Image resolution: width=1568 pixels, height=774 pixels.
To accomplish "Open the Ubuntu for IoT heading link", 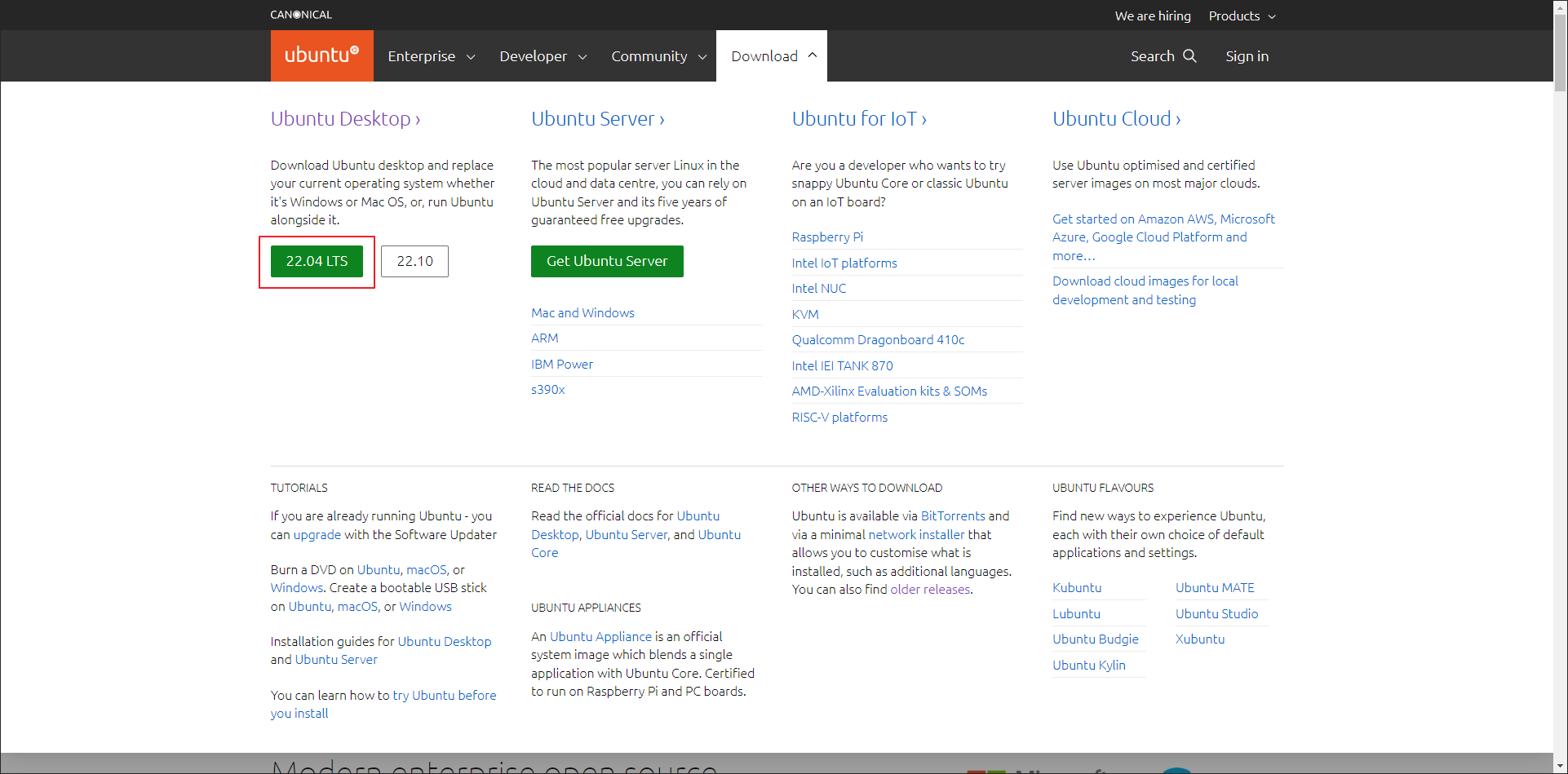I will pos(859,118).
